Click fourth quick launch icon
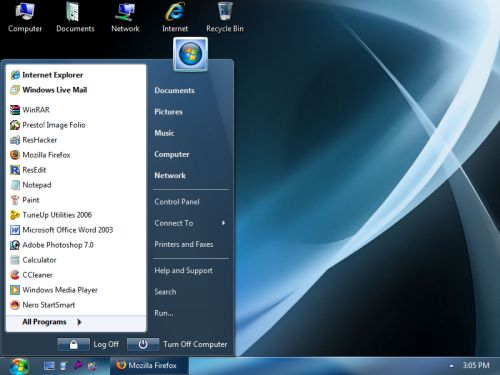Image resolution: width=500 pixels, height=375 pixels. 92,366
